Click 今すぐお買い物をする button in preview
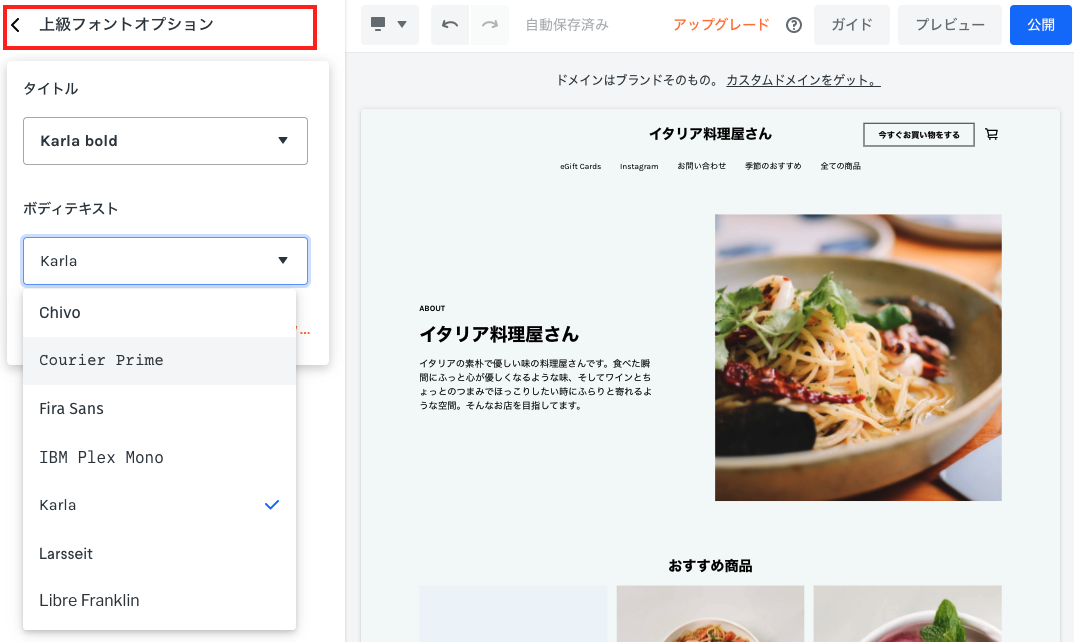Screen dimensions: 1074x642 pos(919,135)
